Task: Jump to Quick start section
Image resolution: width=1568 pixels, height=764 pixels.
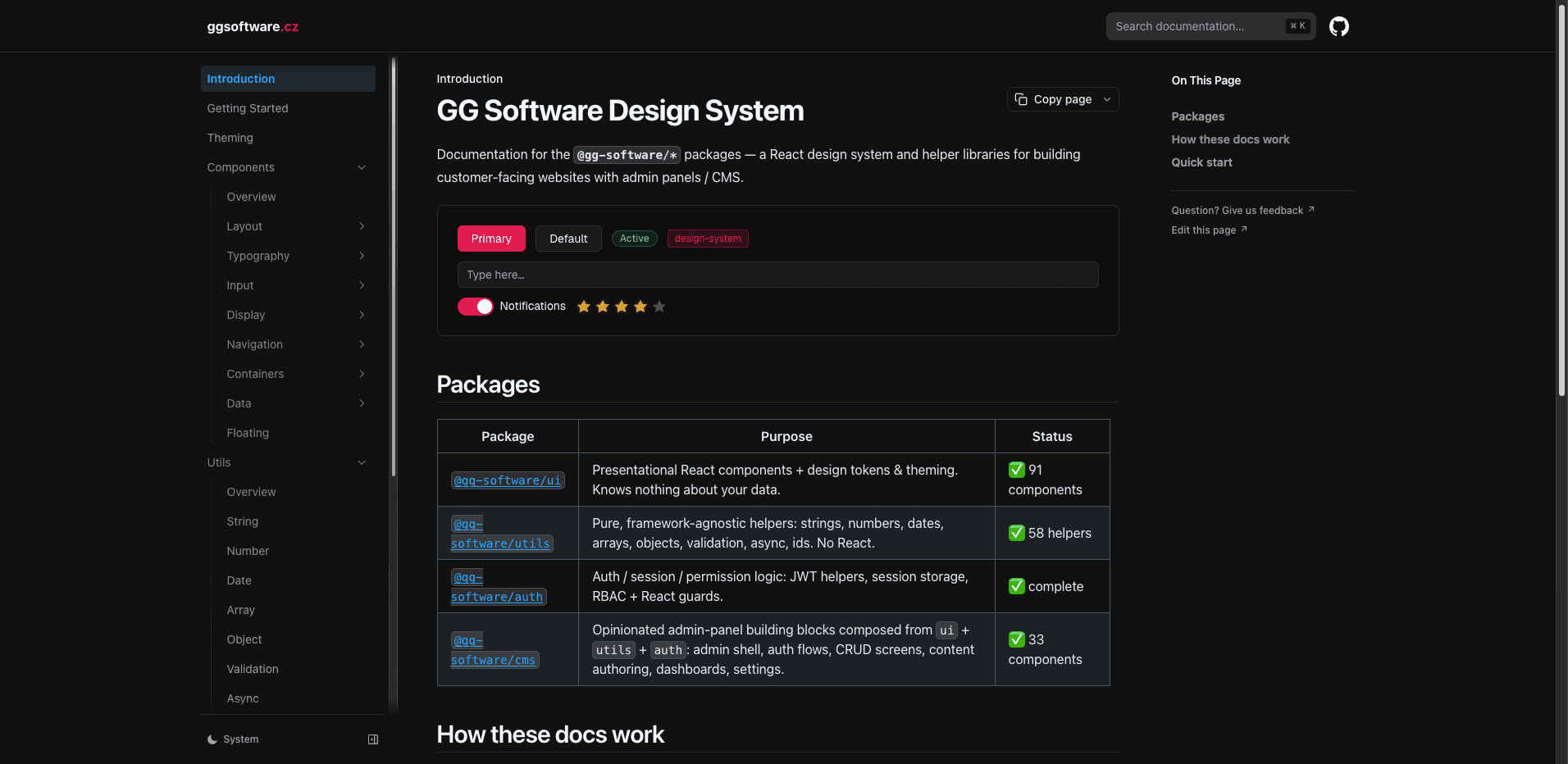Action: click(1201, 162)
